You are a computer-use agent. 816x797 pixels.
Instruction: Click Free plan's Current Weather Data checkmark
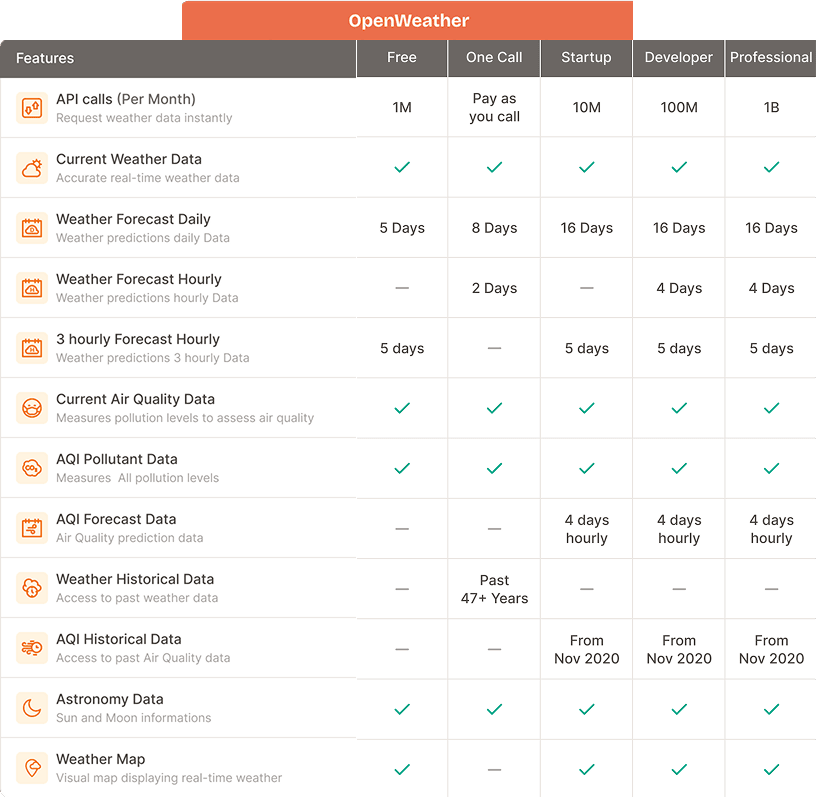(402, 168)
